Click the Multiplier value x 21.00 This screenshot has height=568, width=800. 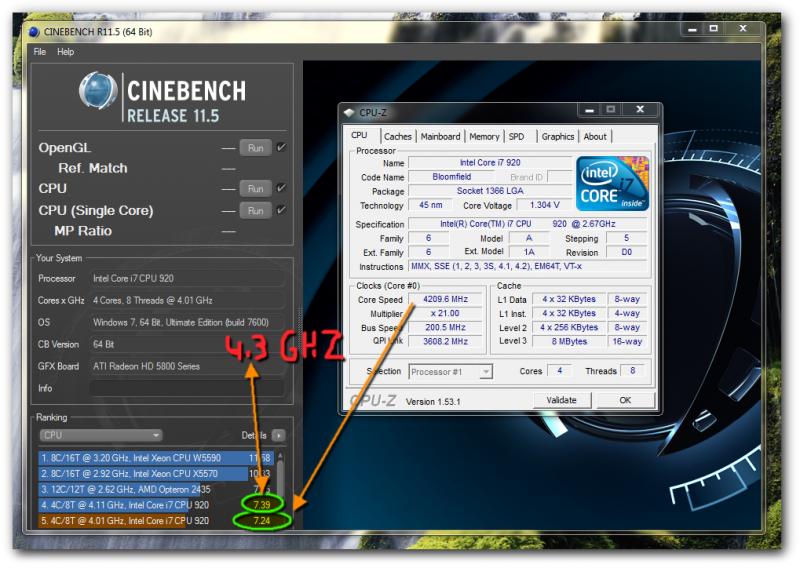click(445, 313)
